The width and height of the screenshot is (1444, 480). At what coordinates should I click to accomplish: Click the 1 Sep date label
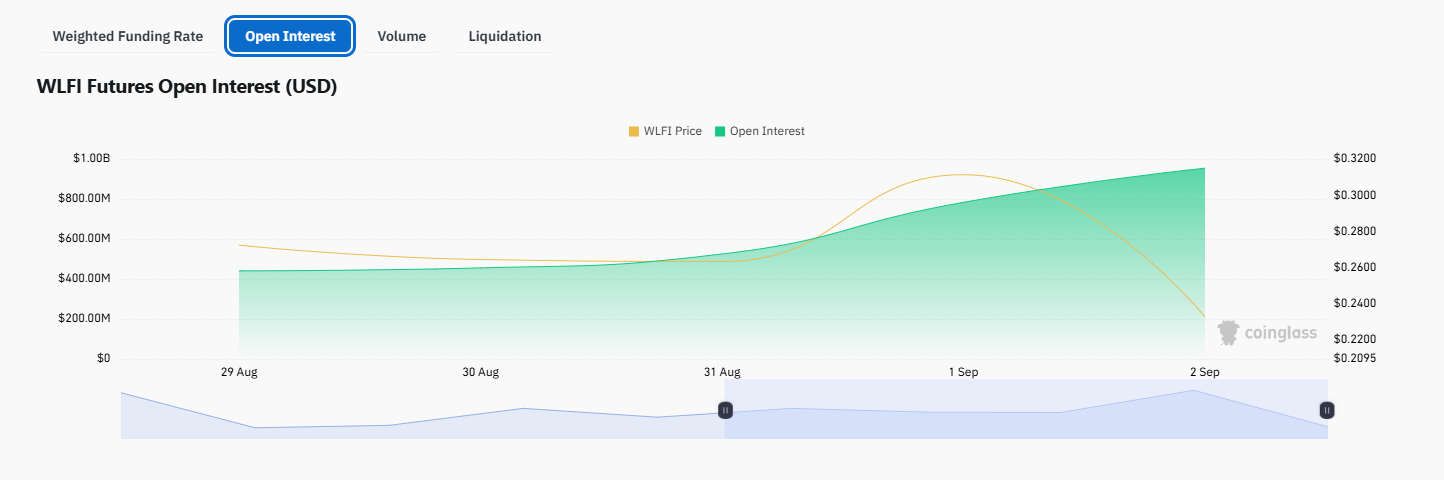click(963, 372)
